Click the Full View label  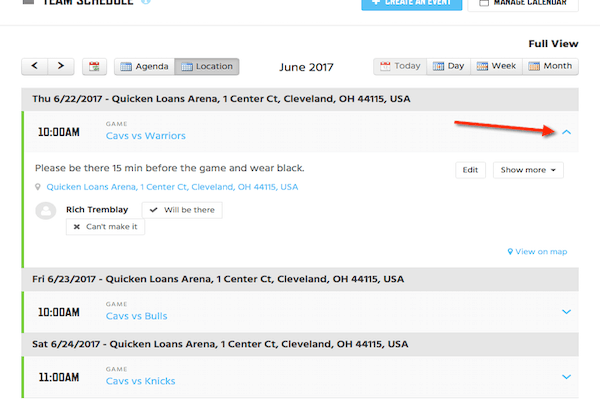[553, 44]
